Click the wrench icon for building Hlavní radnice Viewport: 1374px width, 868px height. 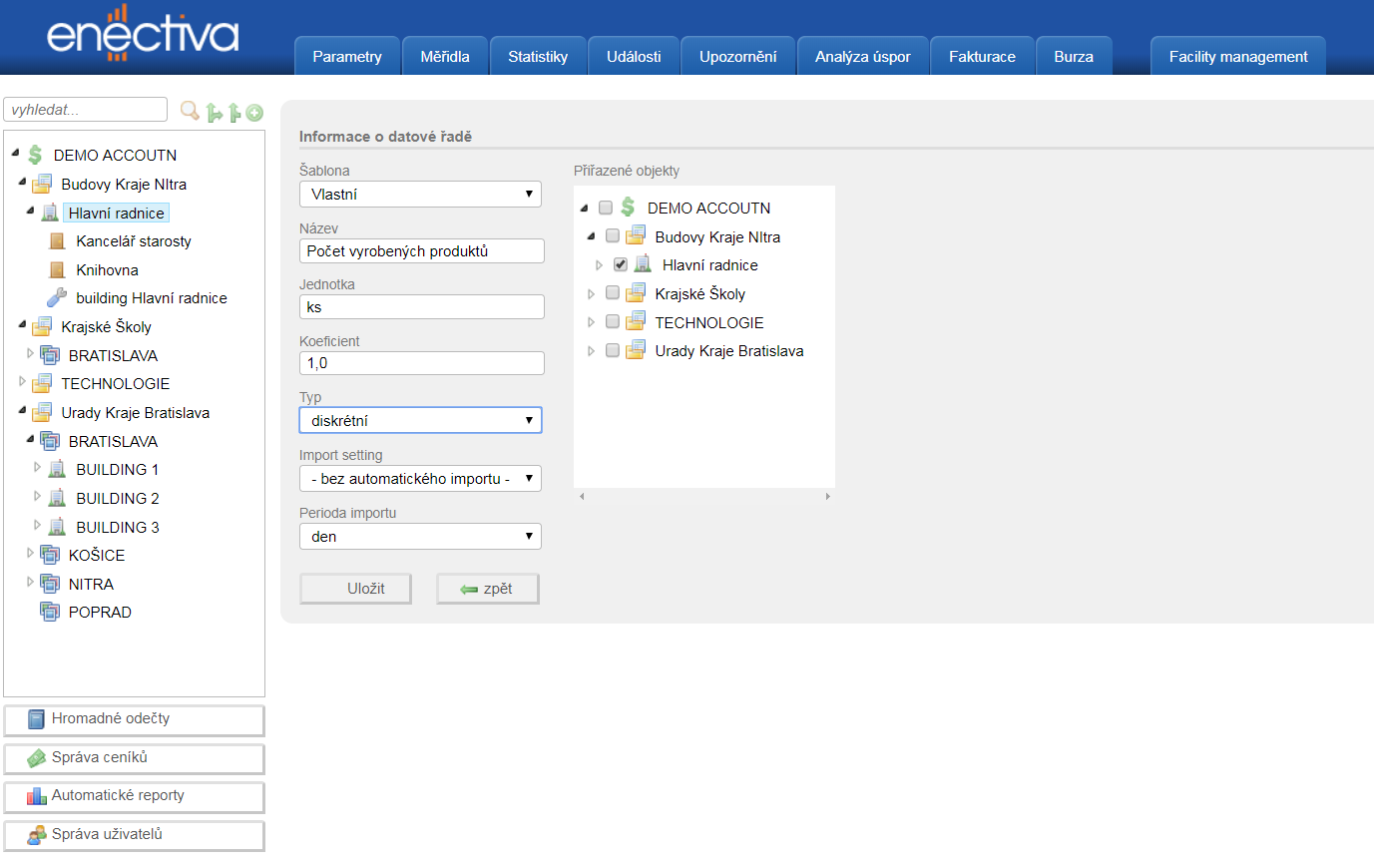pos(57,297)
